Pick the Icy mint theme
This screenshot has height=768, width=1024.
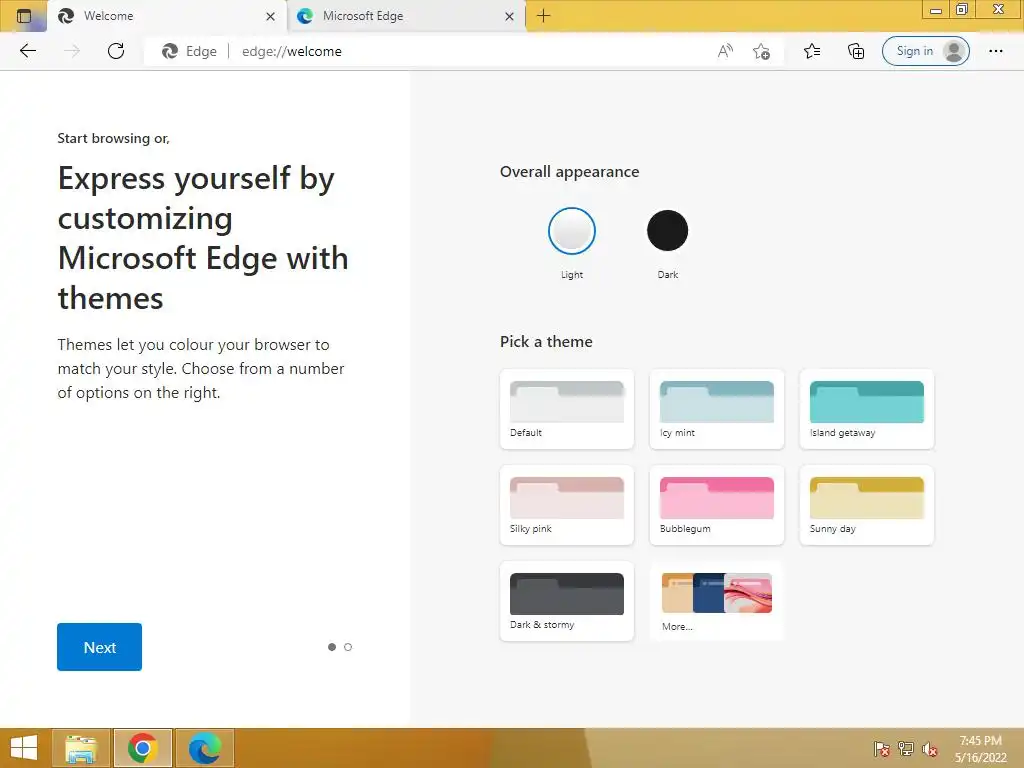click(716, 409)
